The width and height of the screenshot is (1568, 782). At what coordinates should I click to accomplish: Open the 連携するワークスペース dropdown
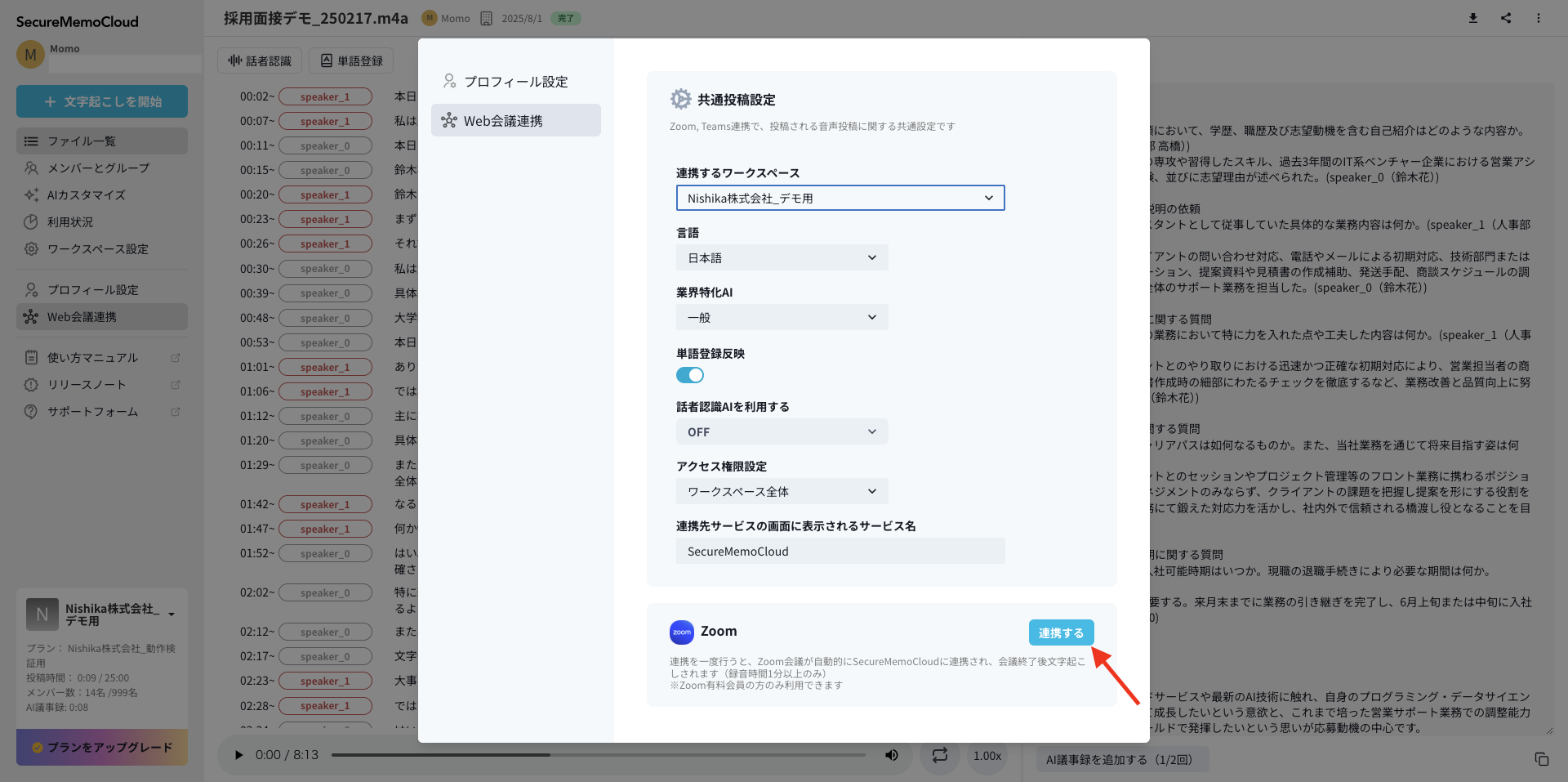click(840, 198)
